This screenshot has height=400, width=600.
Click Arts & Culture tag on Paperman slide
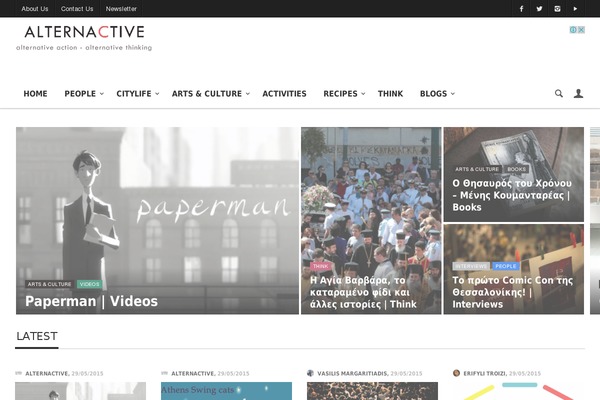coord(49,284)
